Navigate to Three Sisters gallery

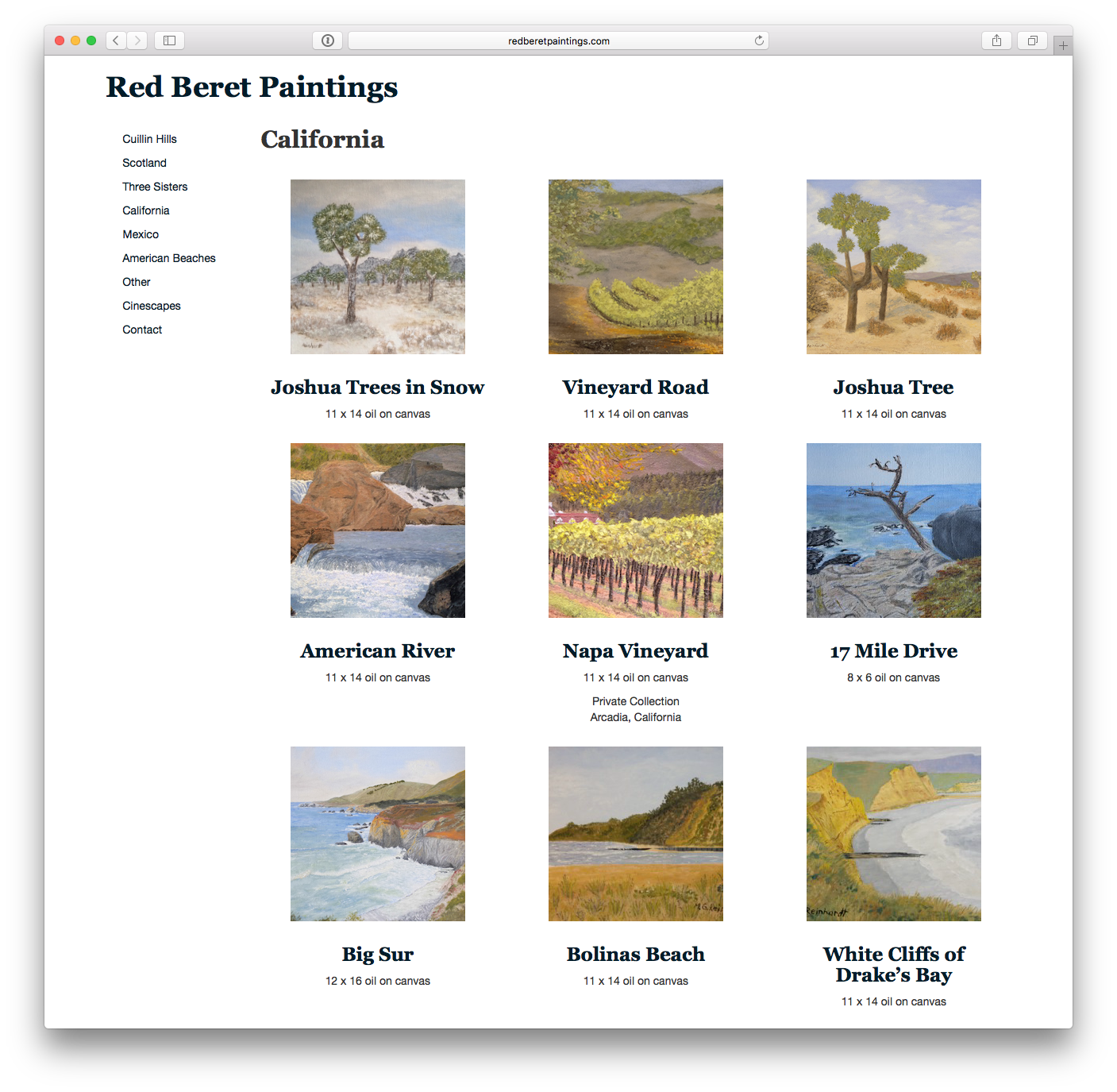point(155,187)
